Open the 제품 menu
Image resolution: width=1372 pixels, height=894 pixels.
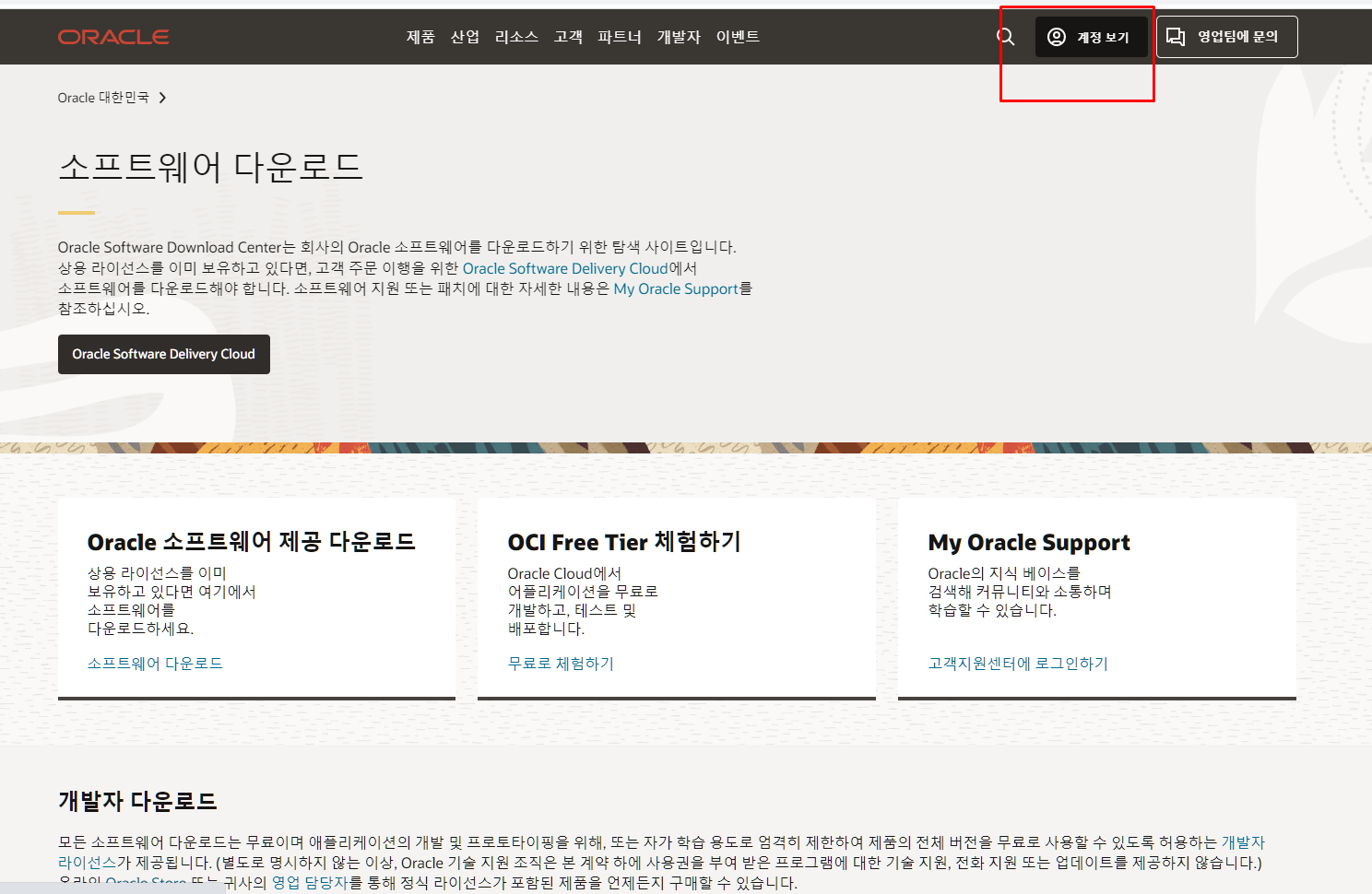point(420,37)
